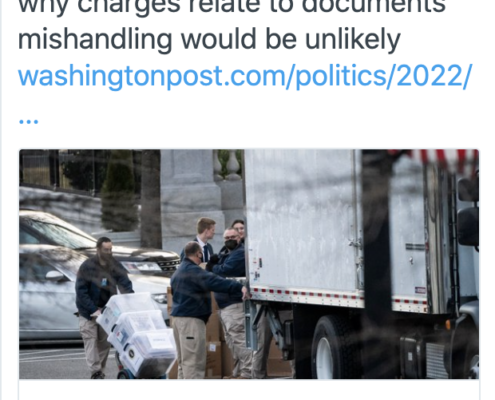Select the tweet text 'mishandling would be unlikely'
Viewport: 495px width, 400px height.
coord(209,40)
